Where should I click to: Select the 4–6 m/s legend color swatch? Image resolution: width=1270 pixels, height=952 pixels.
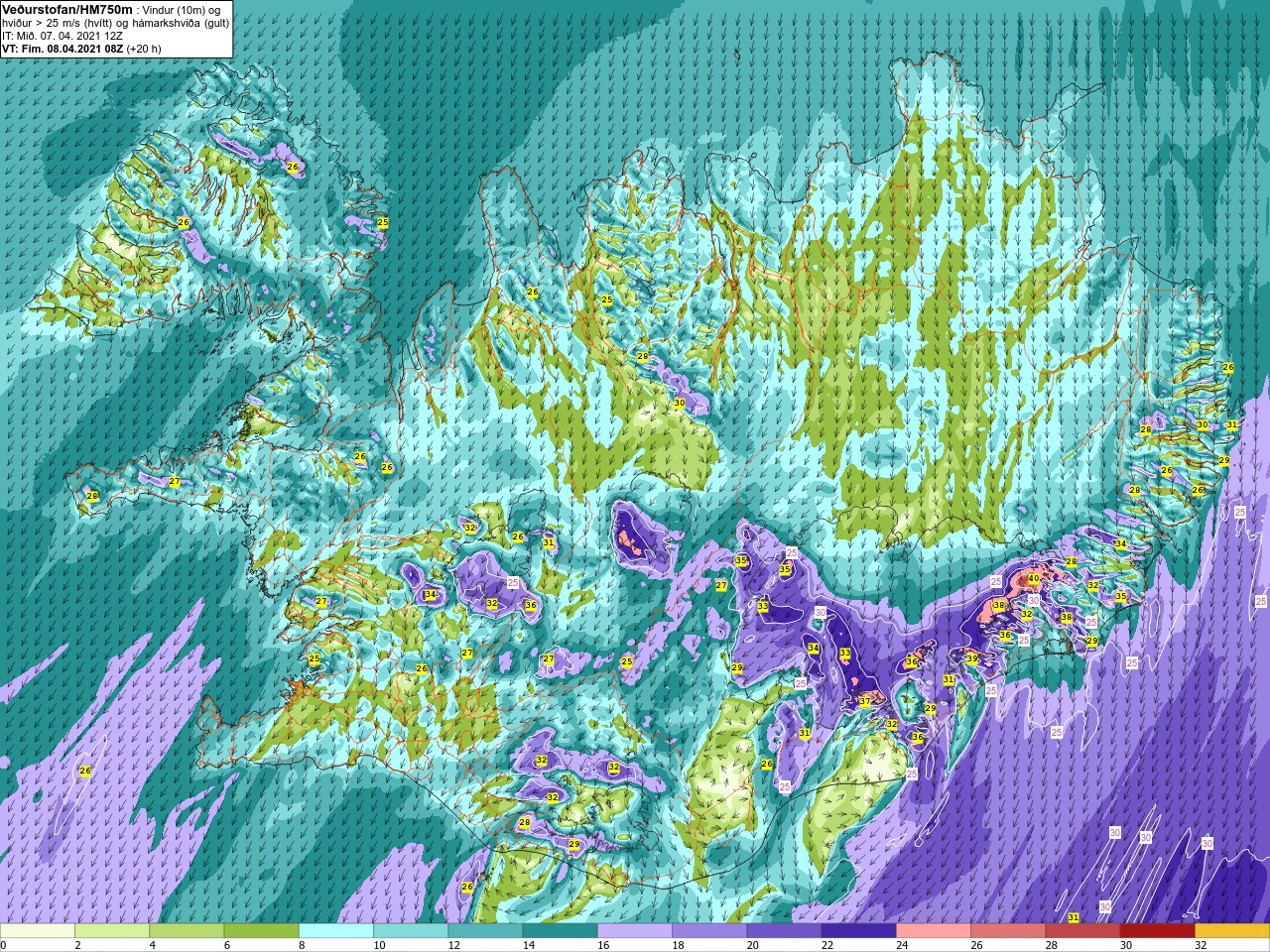[x=187, y=931]
